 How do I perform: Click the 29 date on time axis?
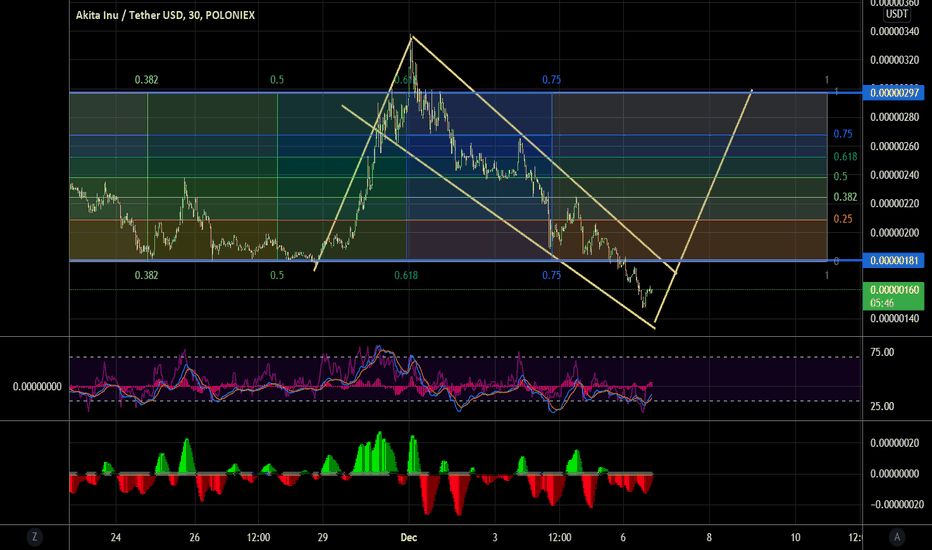[x=323, y=538]
